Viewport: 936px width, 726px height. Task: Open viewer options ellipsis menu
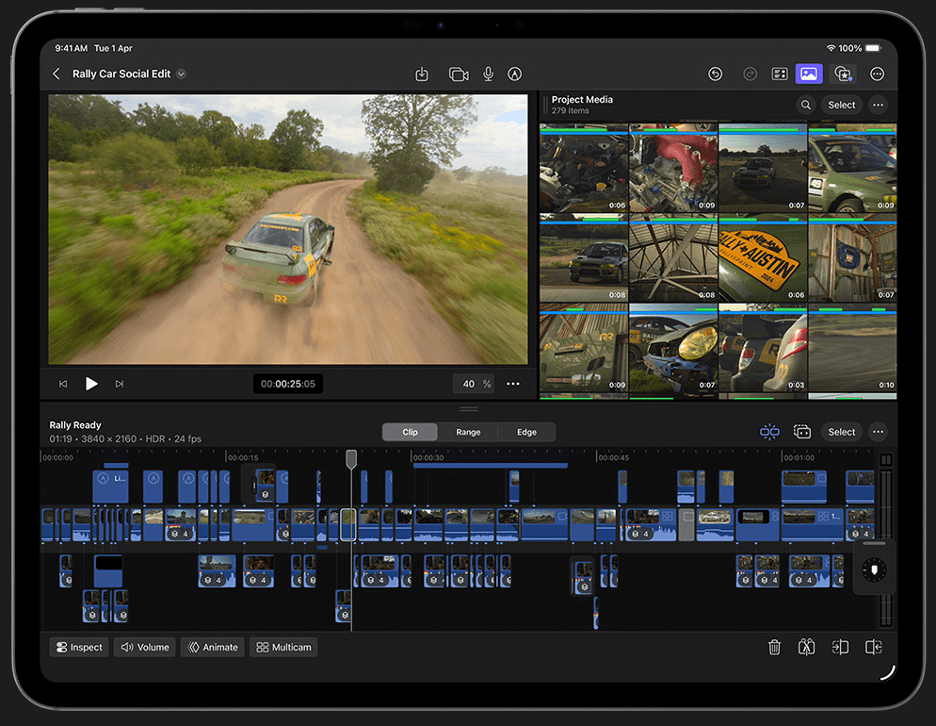pos(513,384)
